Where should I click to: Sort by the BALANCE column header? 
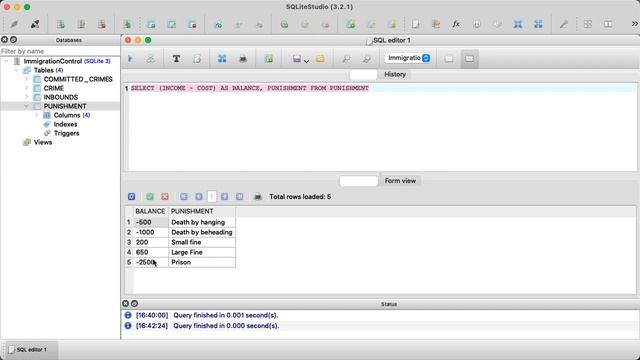tap(150, 211)
